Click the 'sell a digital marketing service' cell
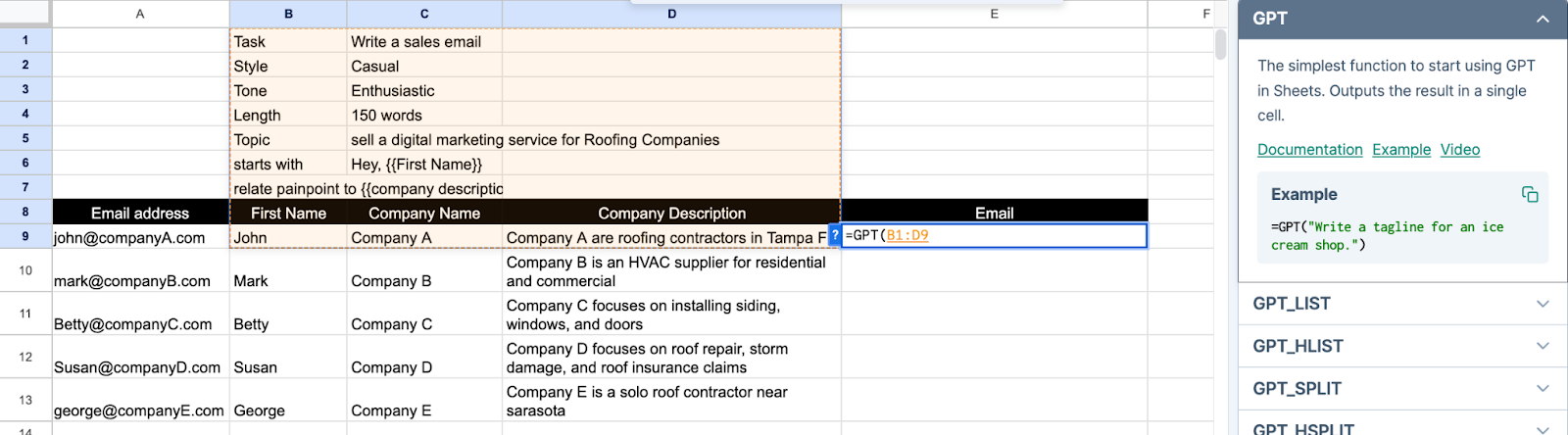 coord(424,139)
